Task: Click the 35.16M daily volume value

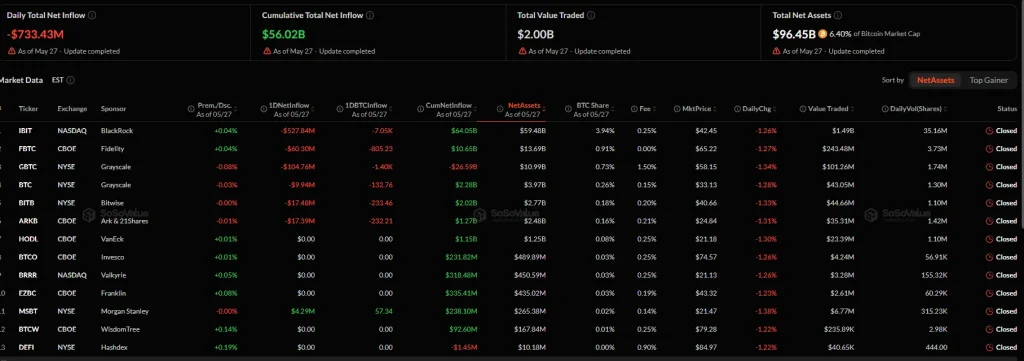Action: coord(935,131)
